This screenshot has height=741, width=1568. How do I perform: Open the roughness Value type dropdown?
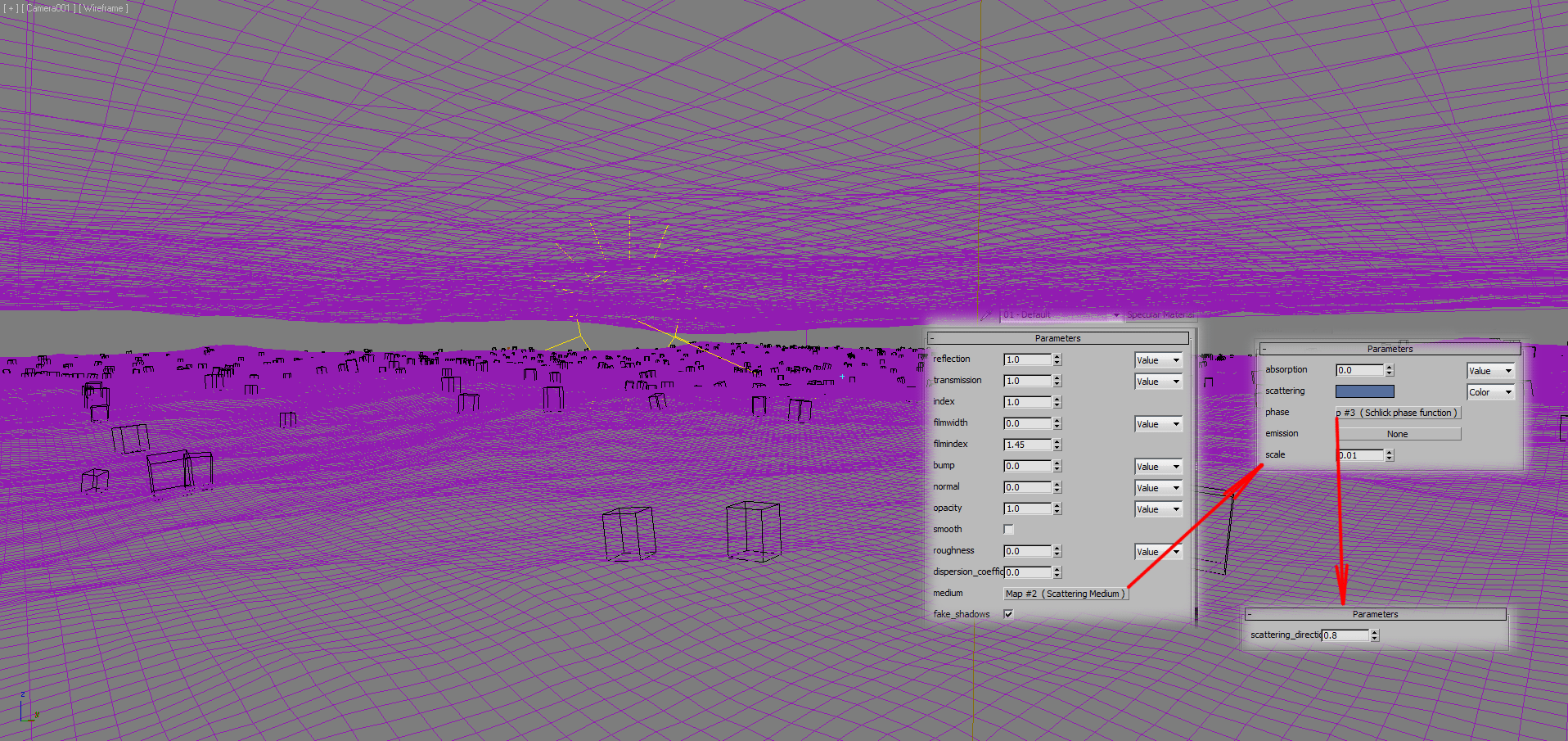pos(1158,552)
